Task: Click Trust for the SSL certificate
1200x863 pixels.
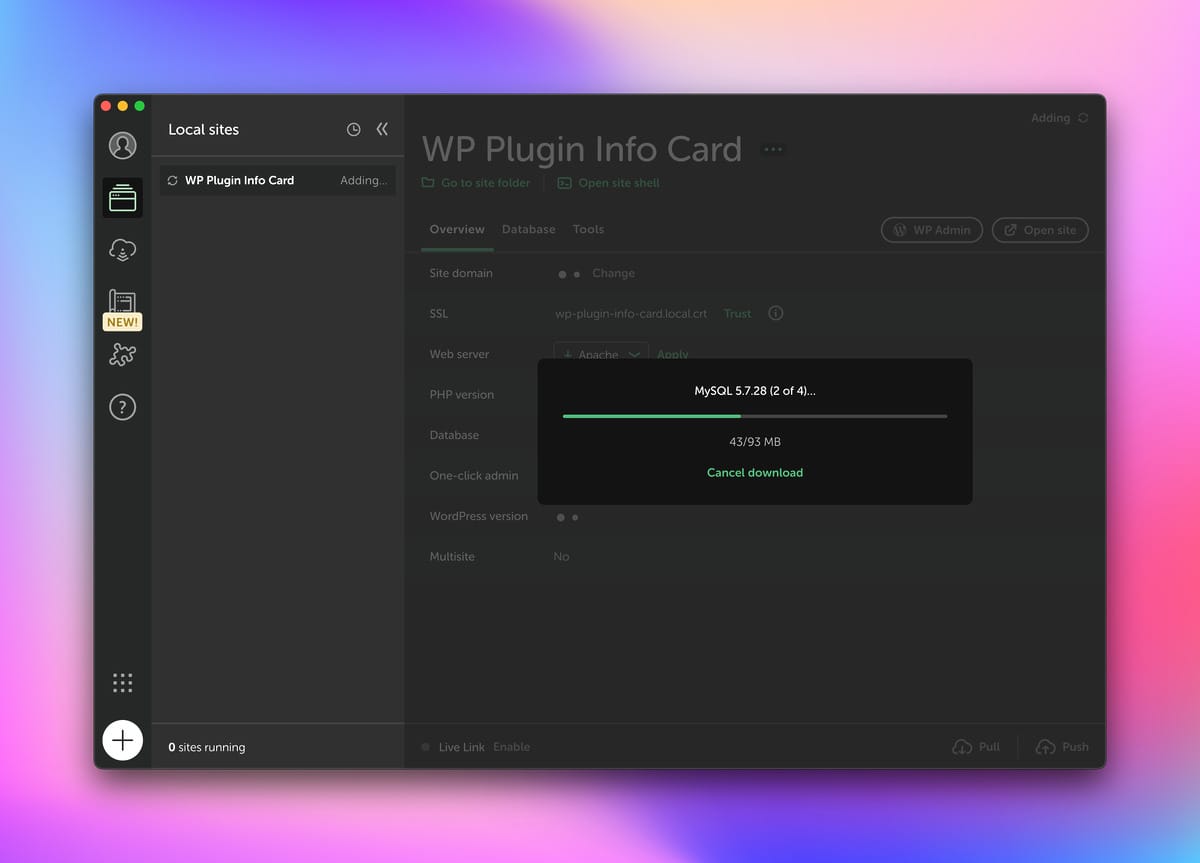Action: click(737, 314)
